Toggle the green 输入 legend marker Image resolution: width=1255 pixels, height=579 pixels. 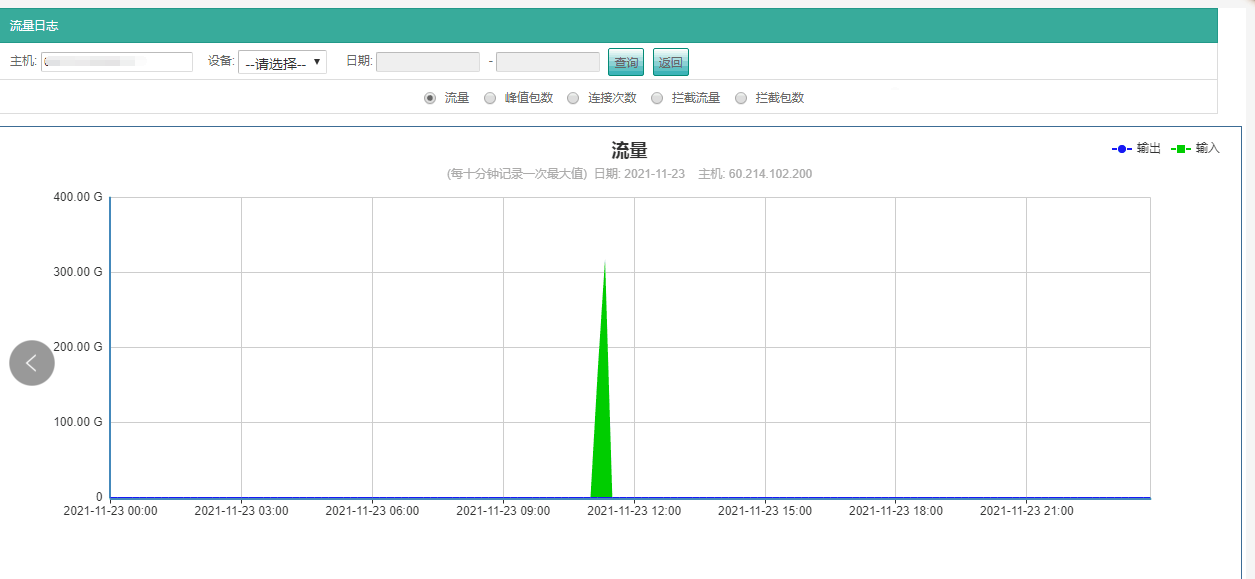point(1181,149)
